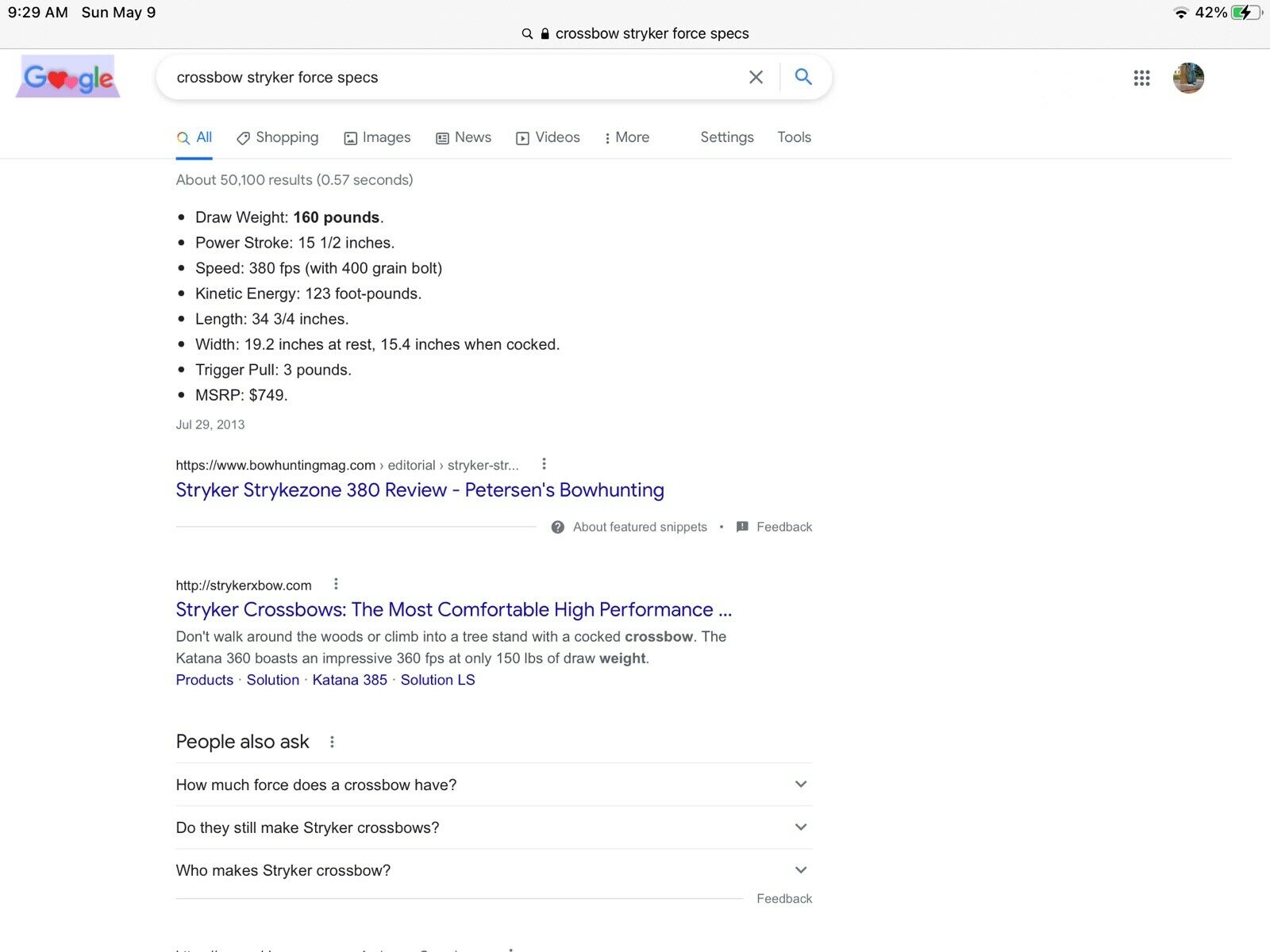Switch to the Images tab
Screen dimensions: 1270x952
377,137
